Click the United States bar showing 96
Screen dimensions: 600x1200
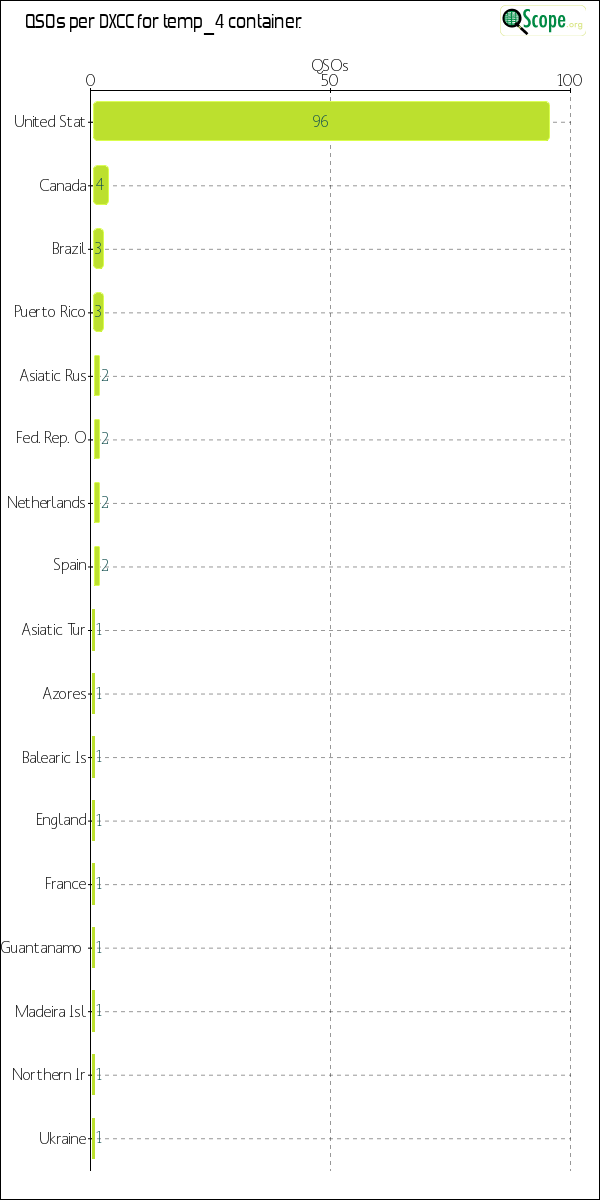coord(320,121)
